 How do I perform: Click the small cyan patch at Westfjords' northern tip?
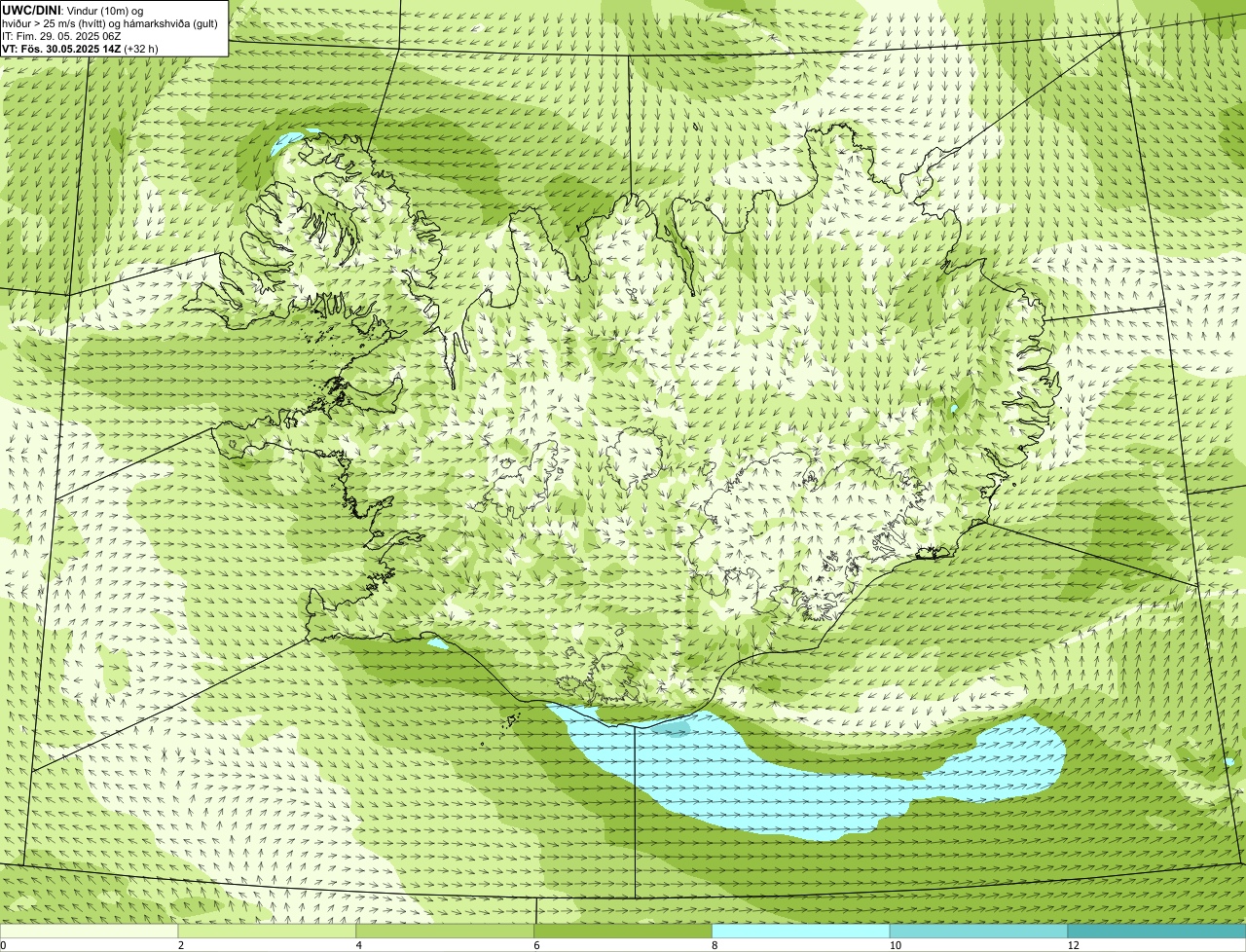290,141
